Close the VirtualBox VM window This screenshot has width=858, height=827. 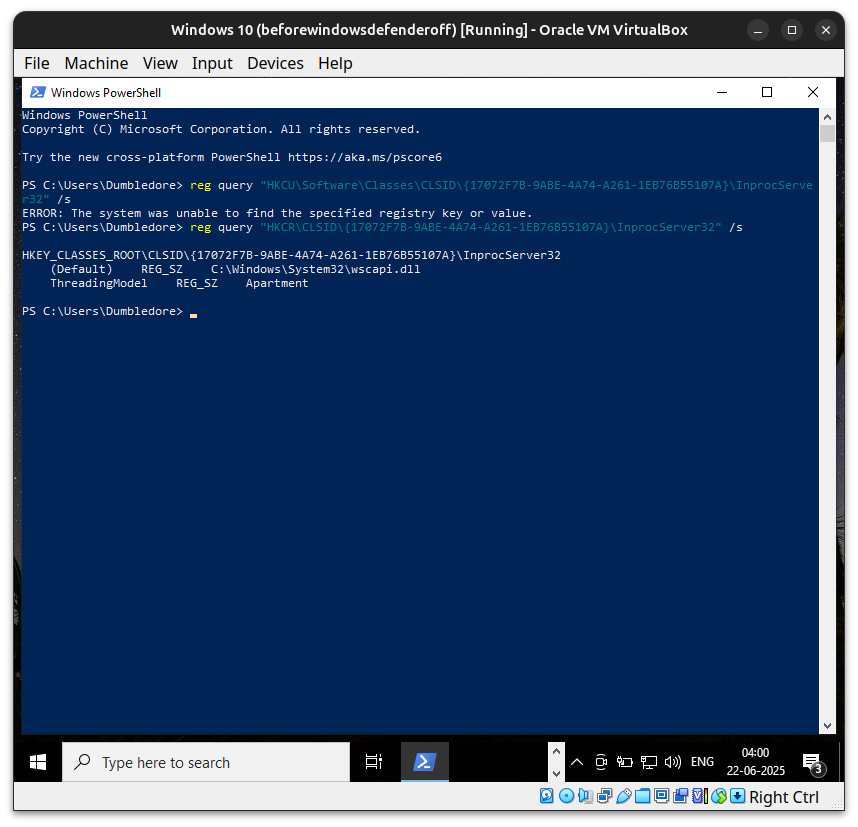826,30
